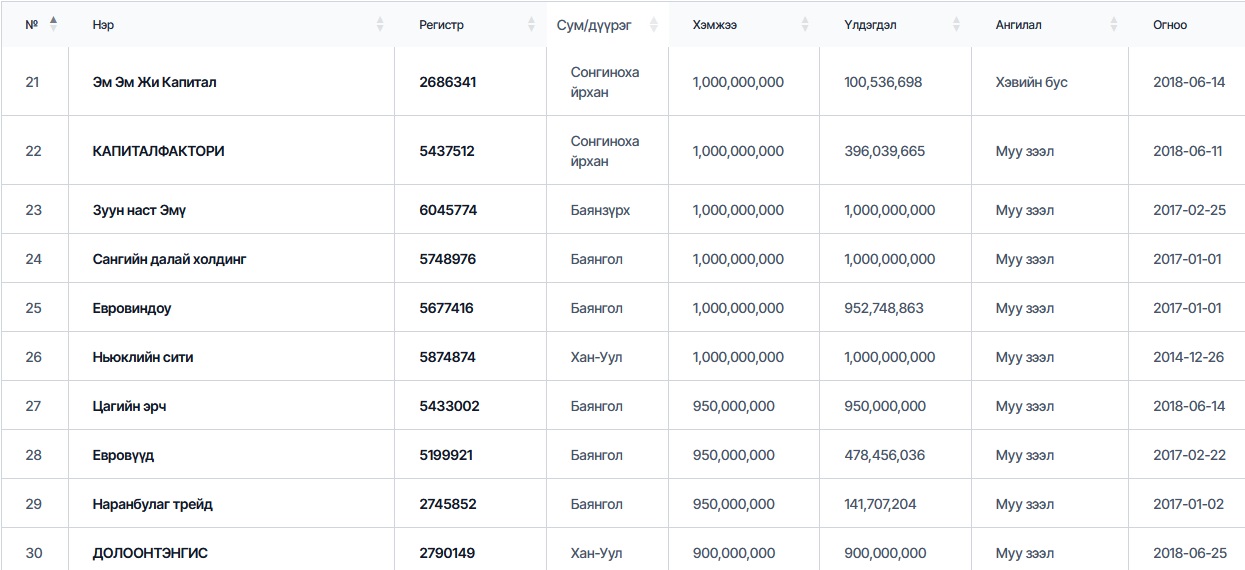
Task: Click the sort arrows in Сум/дүүрэг header
Action: [654, 24]
